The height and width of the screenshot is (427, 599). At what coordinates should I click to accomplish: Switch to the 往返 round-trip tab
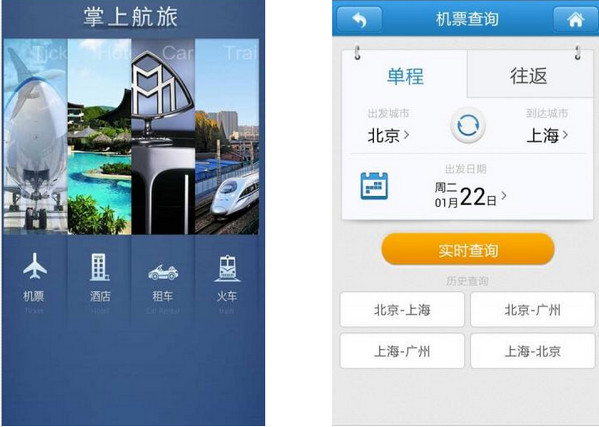529,75
